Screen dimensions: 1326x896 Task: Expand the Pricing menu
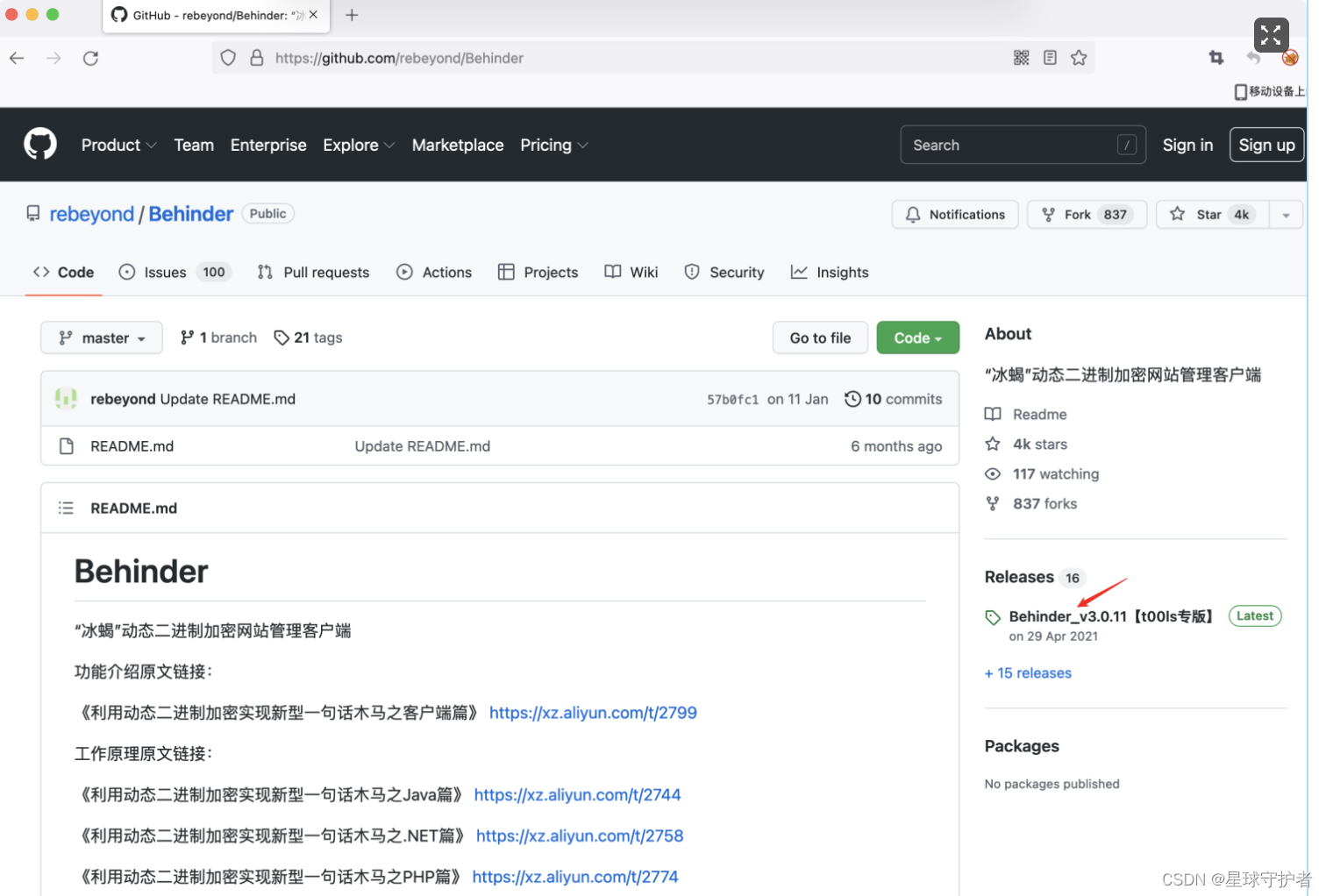point(553,145)
